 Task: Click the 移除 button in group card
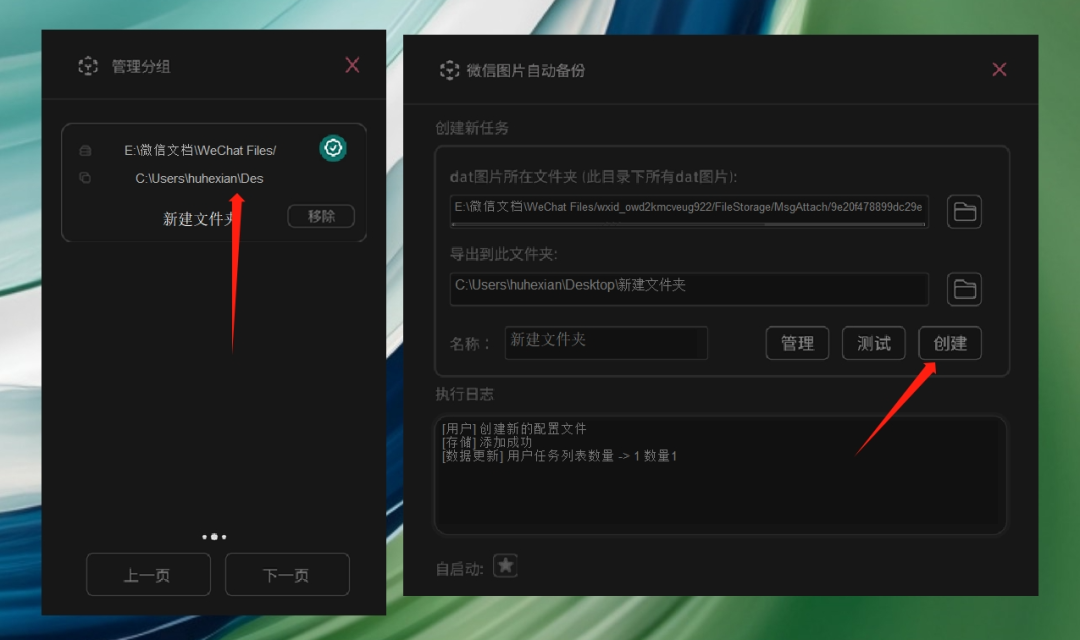point(321,216)
